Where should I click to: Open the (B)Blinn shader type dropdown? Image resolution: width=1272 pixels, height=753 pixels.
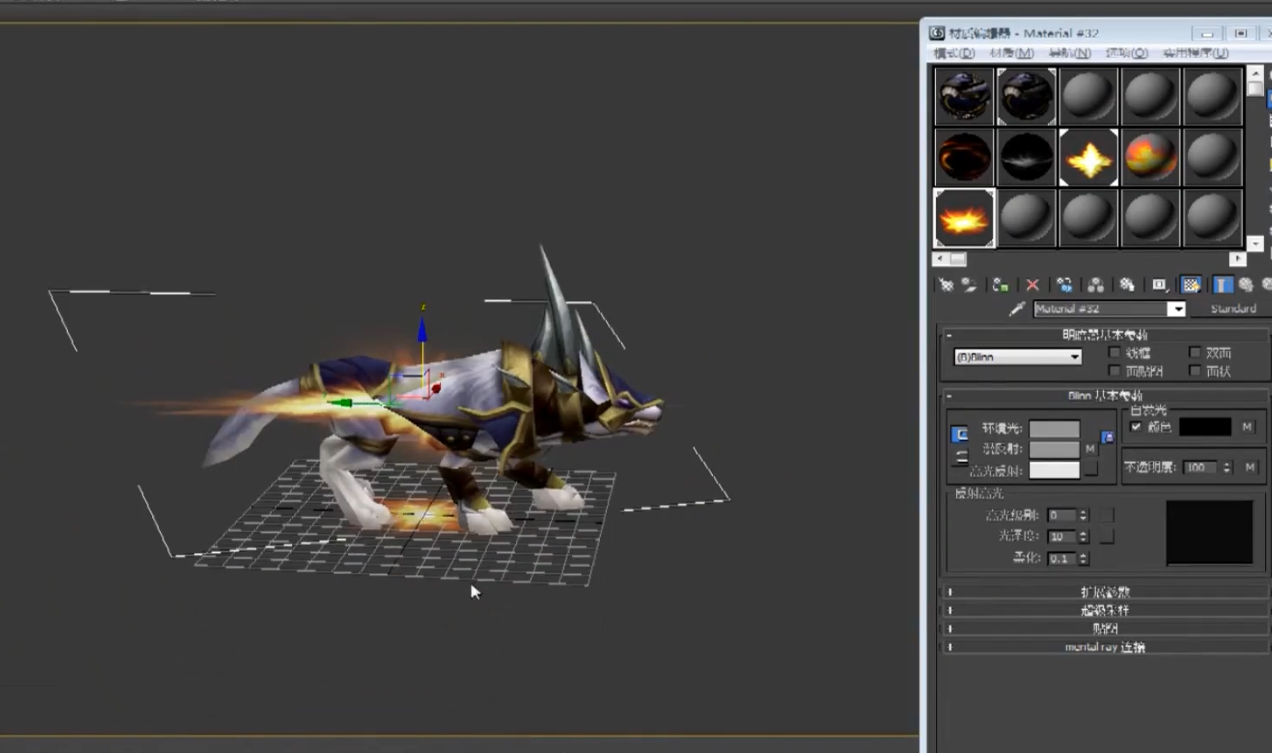[x=1018, y=357]
